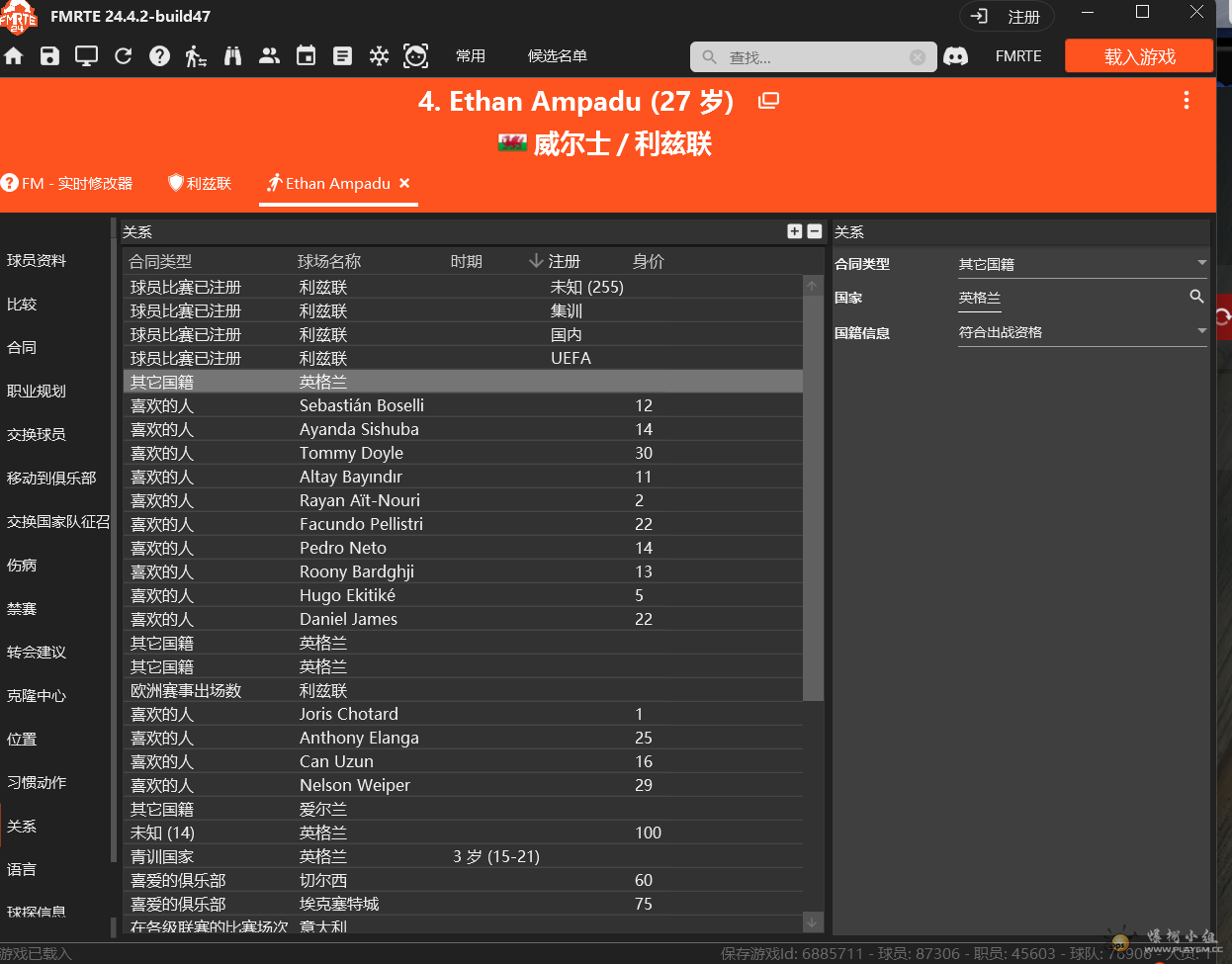The image size is (1232, 964).
Task: Click the 身价 column header
Action: [x=649, y=261]
